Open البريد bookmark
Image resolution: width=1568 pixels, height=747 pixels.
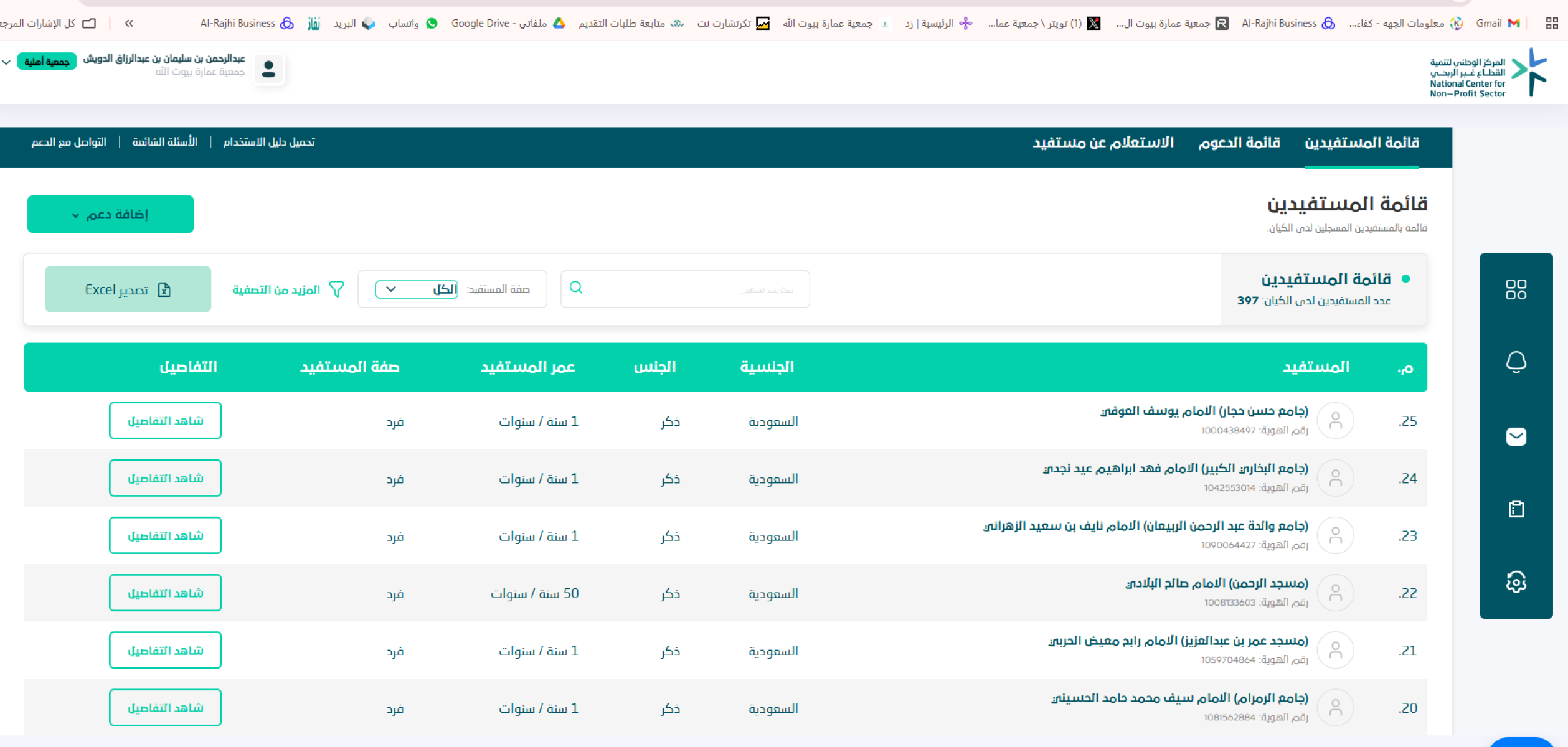tap(354, 23)
